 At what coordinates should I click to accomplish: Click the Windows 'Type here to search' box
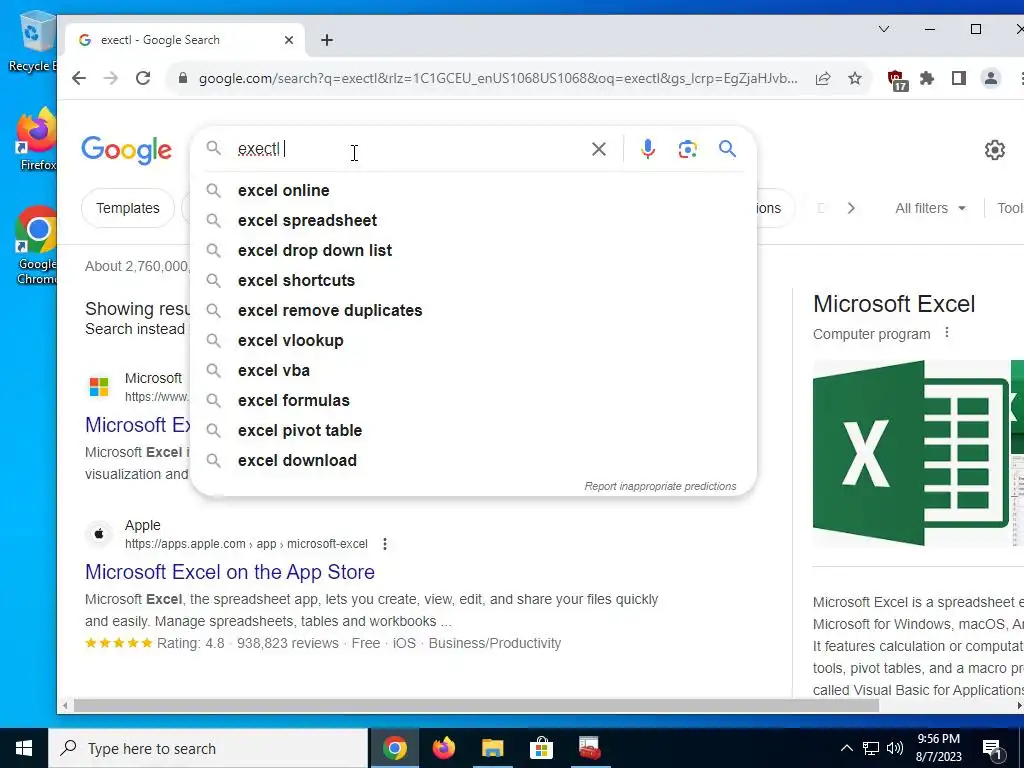208,748
